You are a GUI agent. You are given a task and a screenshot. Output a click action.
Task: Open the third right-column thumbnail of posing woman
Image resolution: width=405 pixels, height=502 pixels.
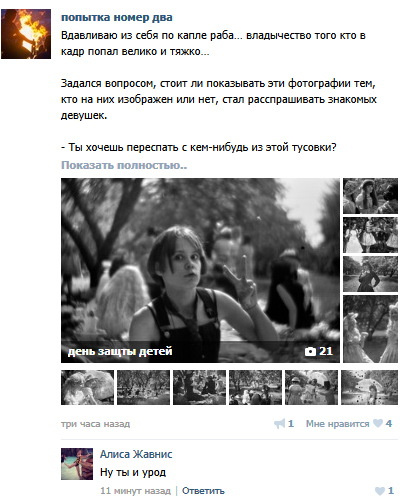point(370,274)
